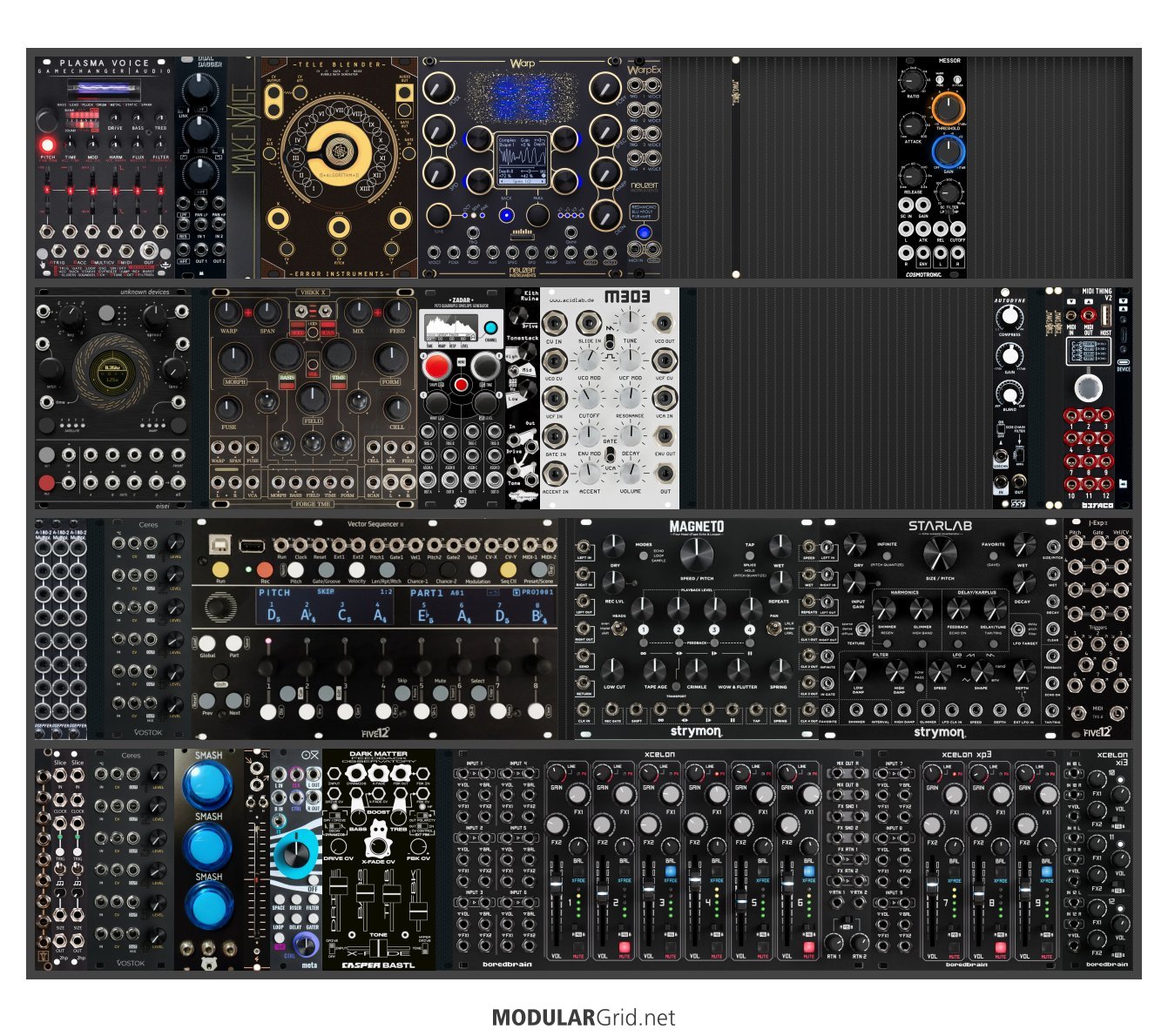Click Magneto head 1 button
This screenshot has width=1168, height=1036.
[643, 629]
